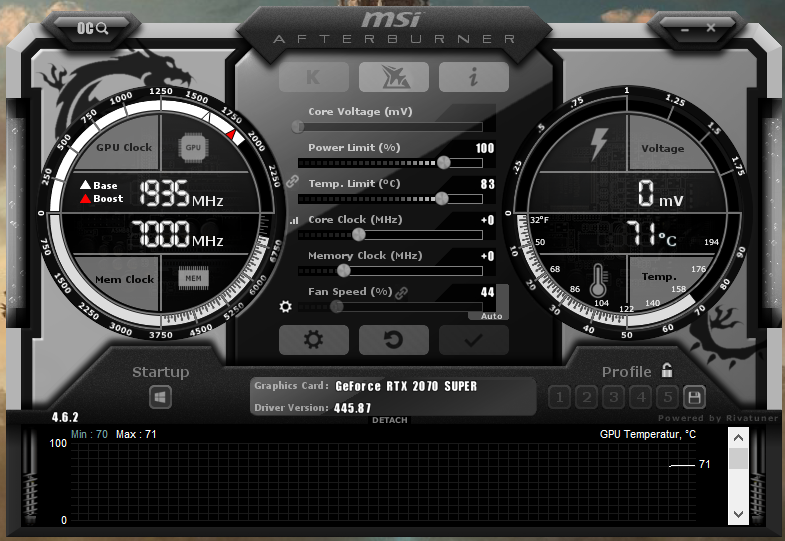Open the MSI fighter jet logo button
Viewport: 785px width, 541px height.
click(394, 77)
